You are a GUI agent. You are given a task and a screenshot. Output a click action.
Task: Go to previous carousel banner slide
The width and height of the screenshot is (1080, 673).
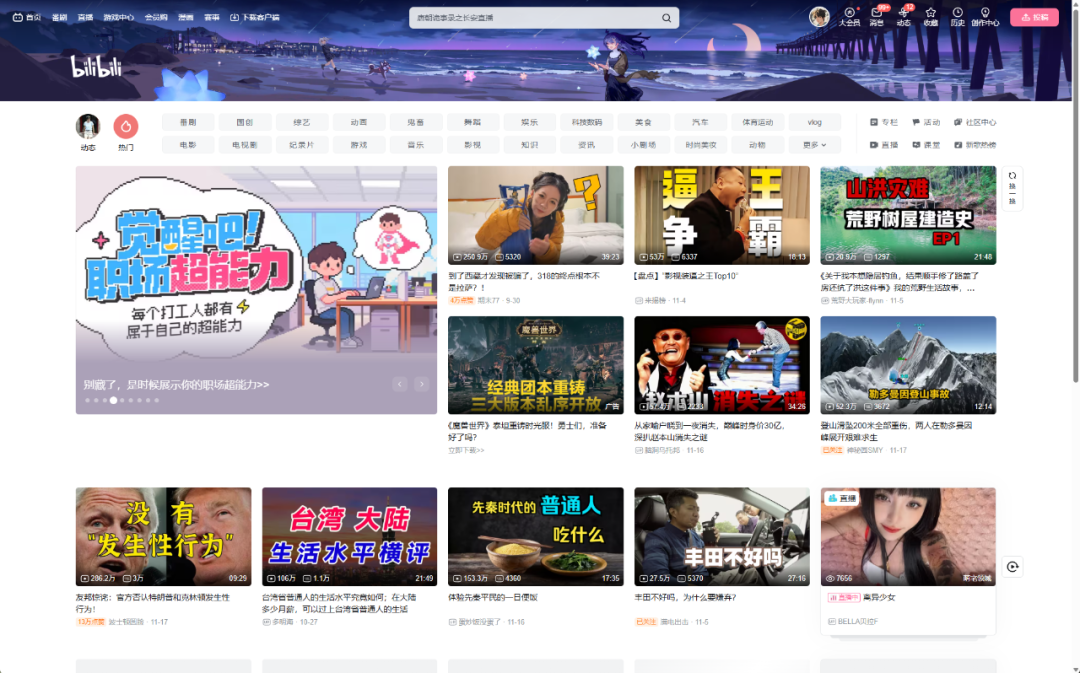point(400,384)
